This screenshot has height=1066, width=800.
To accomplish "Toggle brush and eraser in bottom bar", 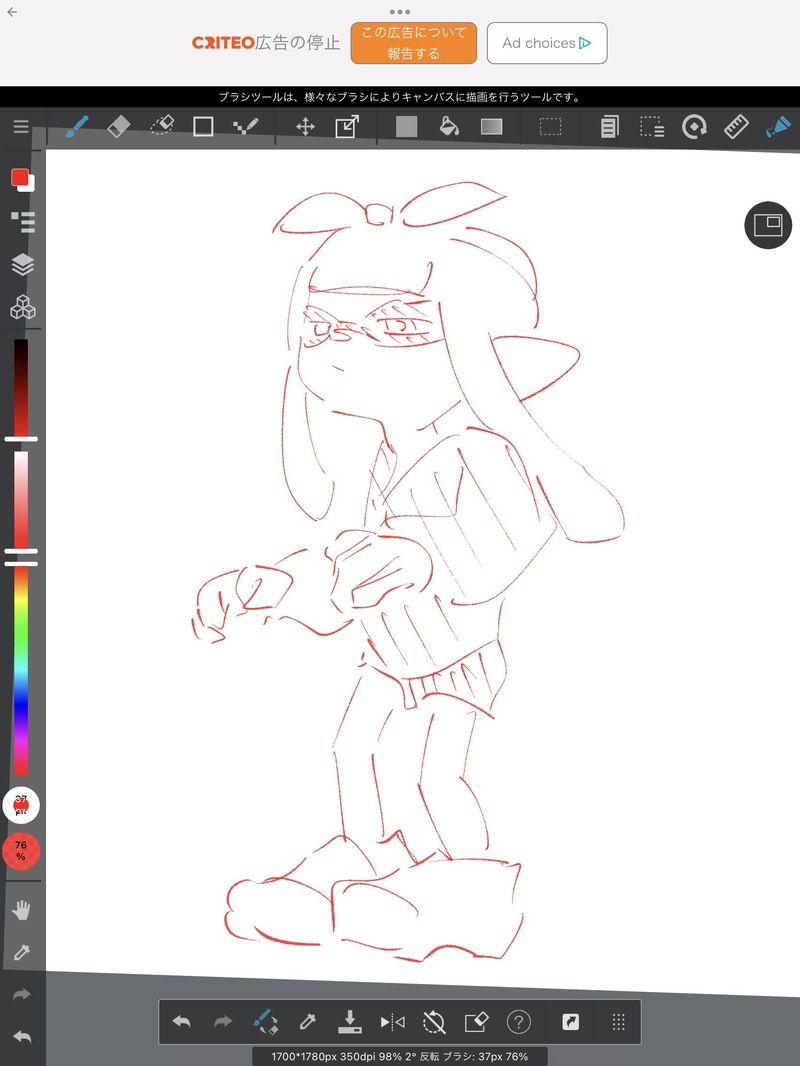I will [x=265, y=1021].
